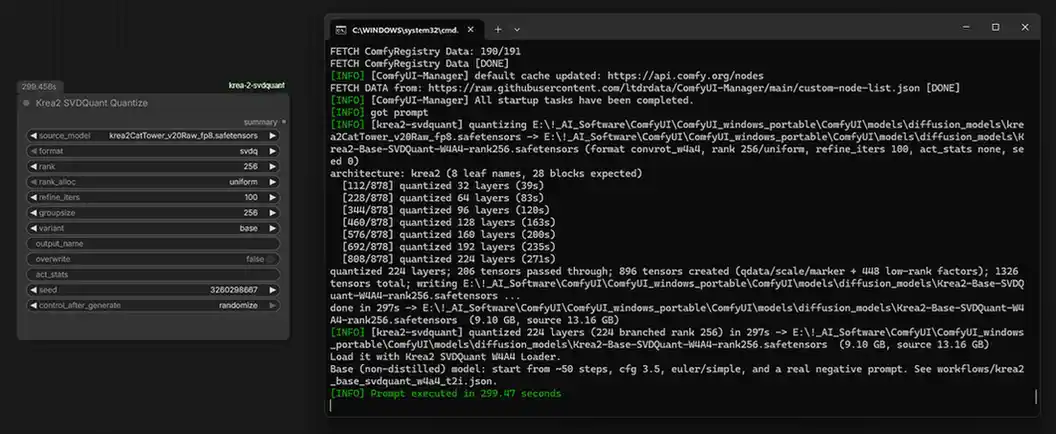The image size is (1056, 434).
Task: Open the format svdq combo
Action: click(153, 151)
